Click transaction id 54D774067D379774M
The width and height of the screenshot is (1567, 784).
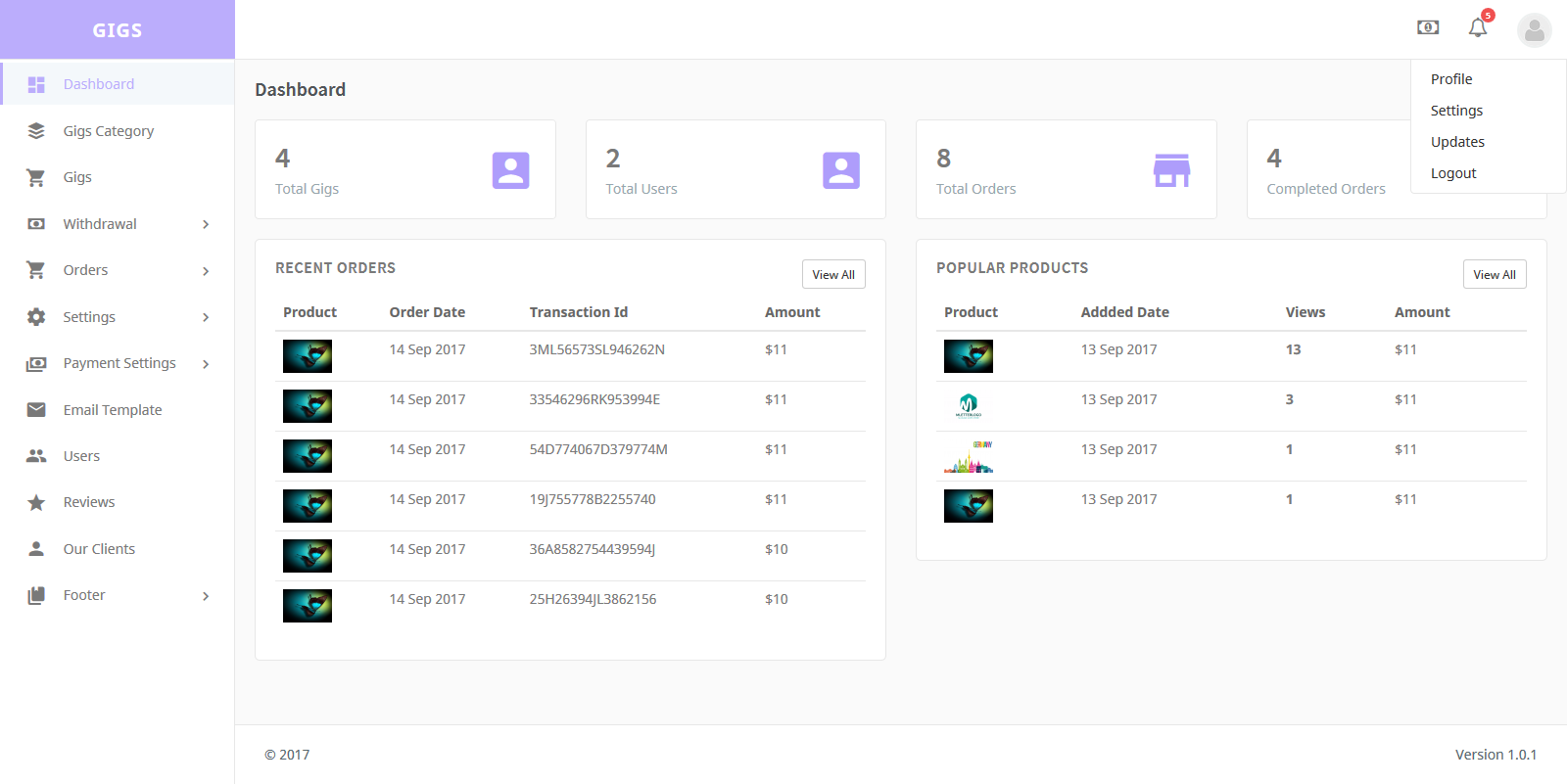click(598, 449)
